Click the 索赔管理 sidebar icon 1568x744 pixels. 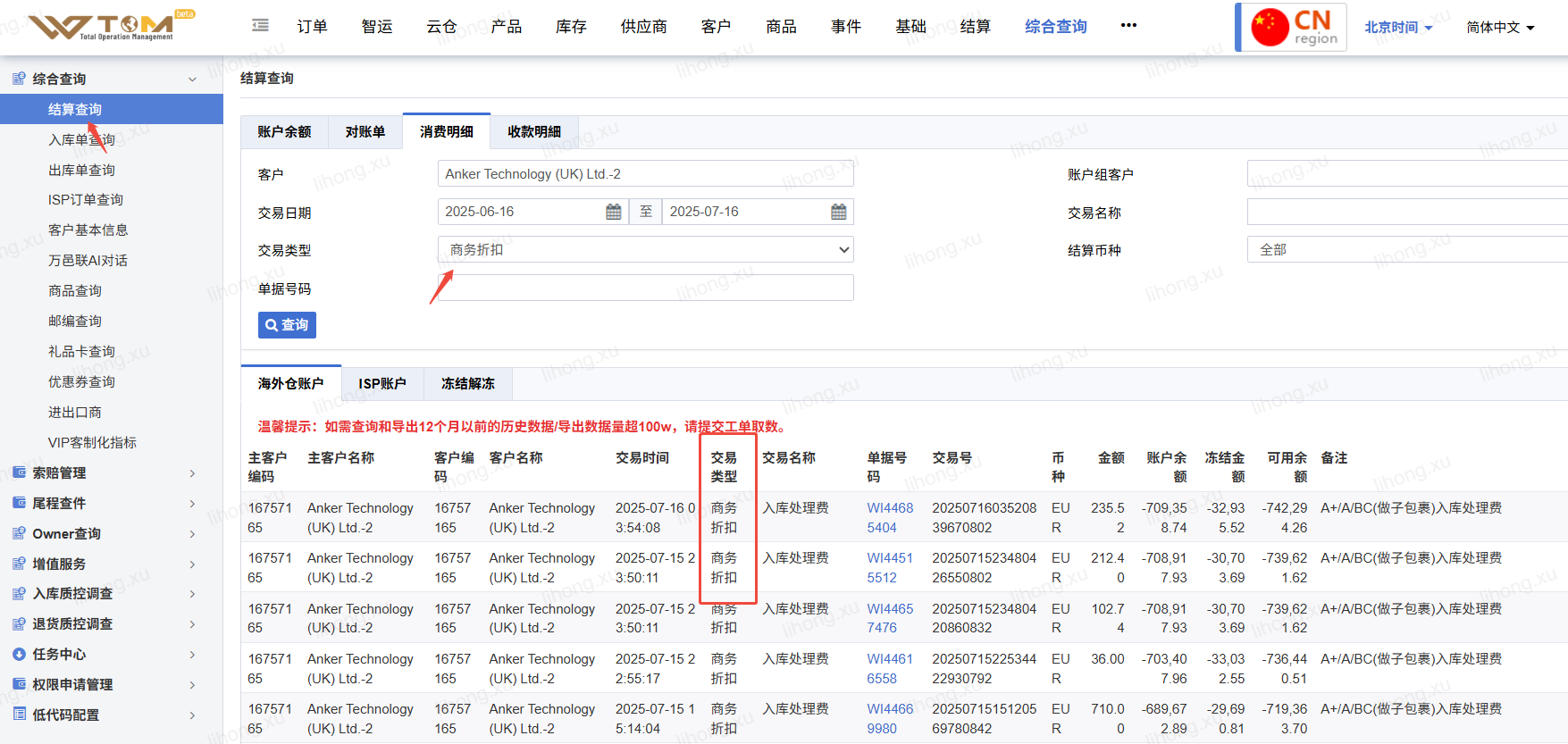click(19, 472)
